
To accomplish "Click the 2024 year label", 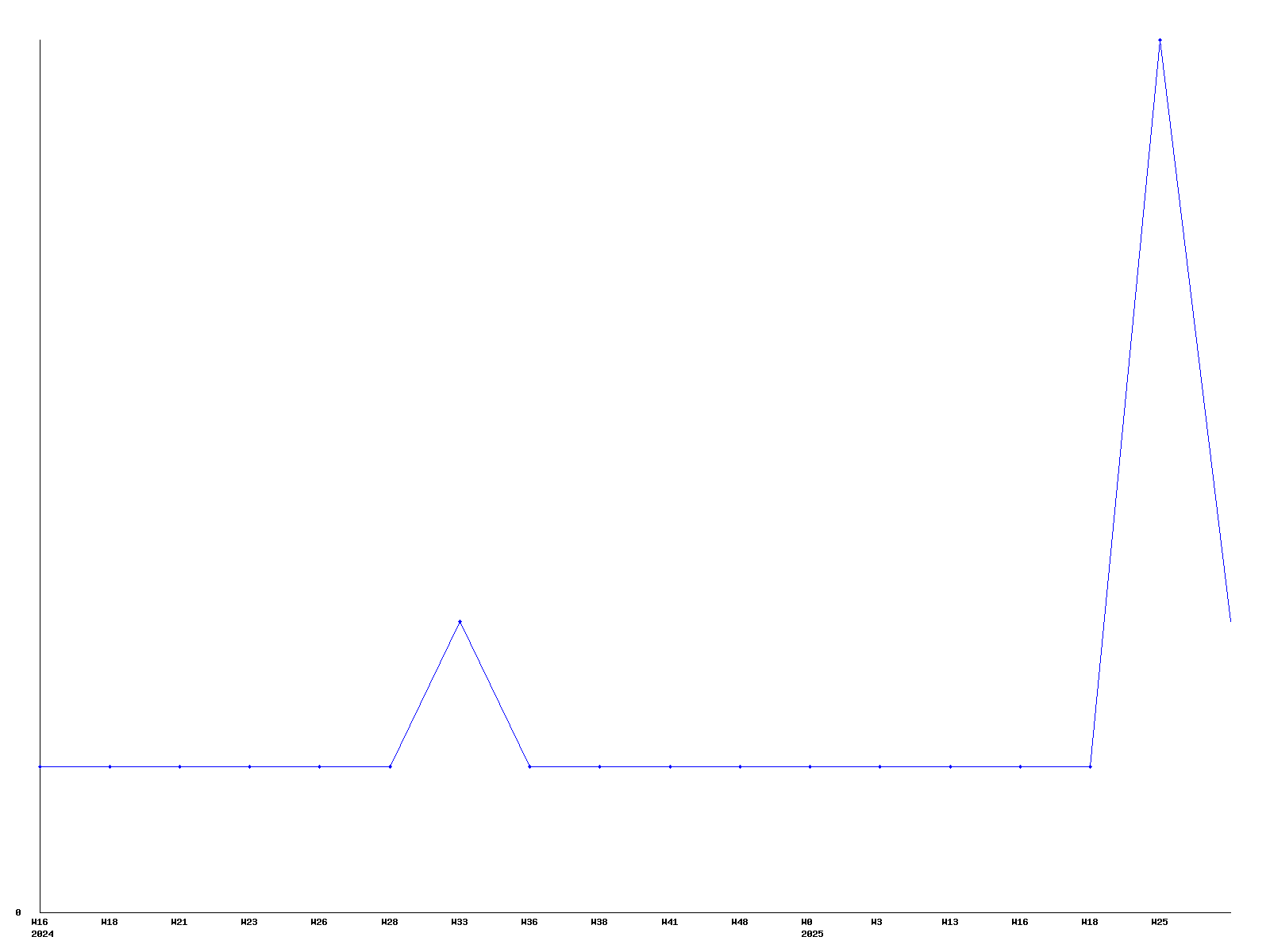I will coord(42,934).
